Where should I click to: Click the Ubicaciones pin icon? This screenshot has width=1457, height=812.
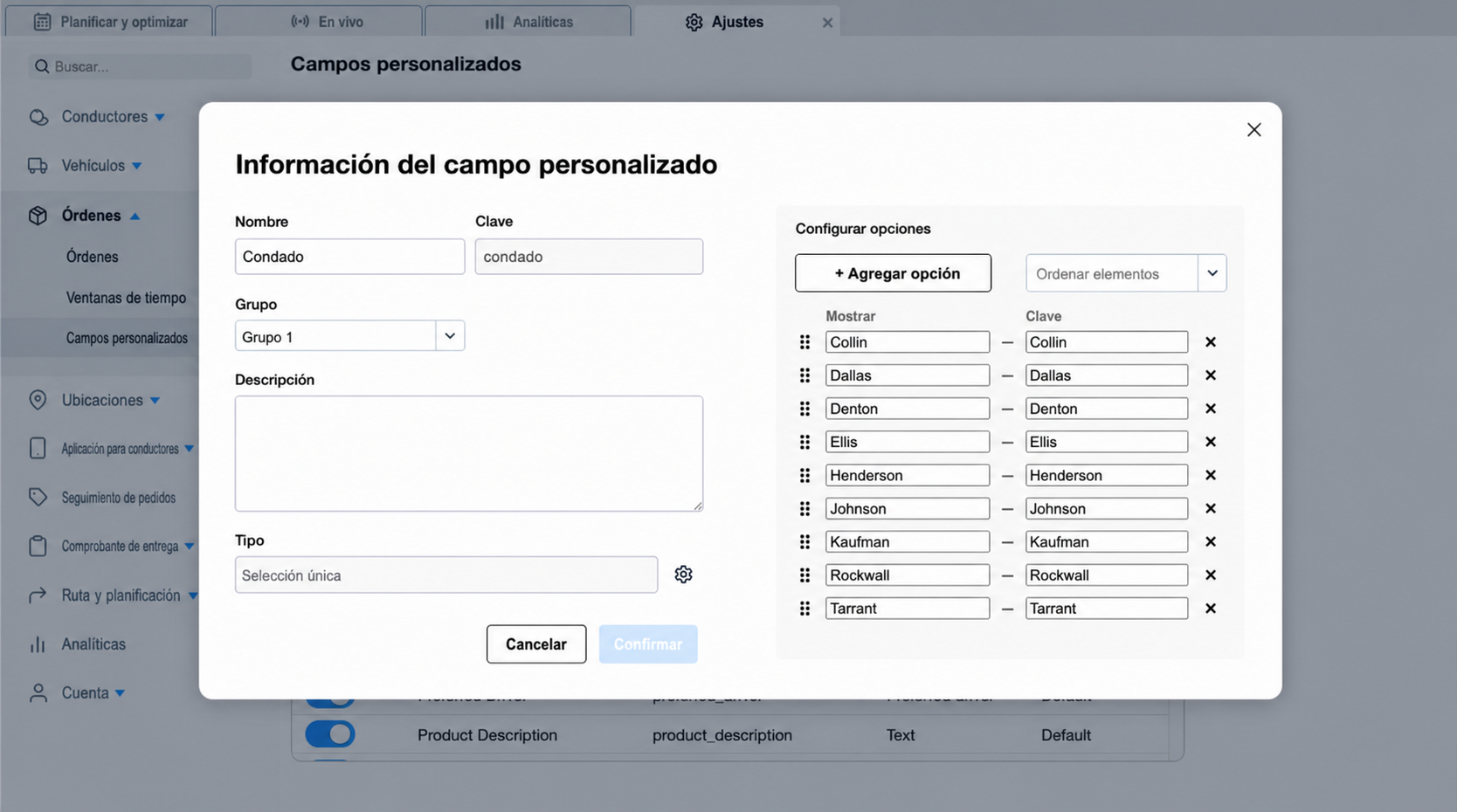(38, 400)
